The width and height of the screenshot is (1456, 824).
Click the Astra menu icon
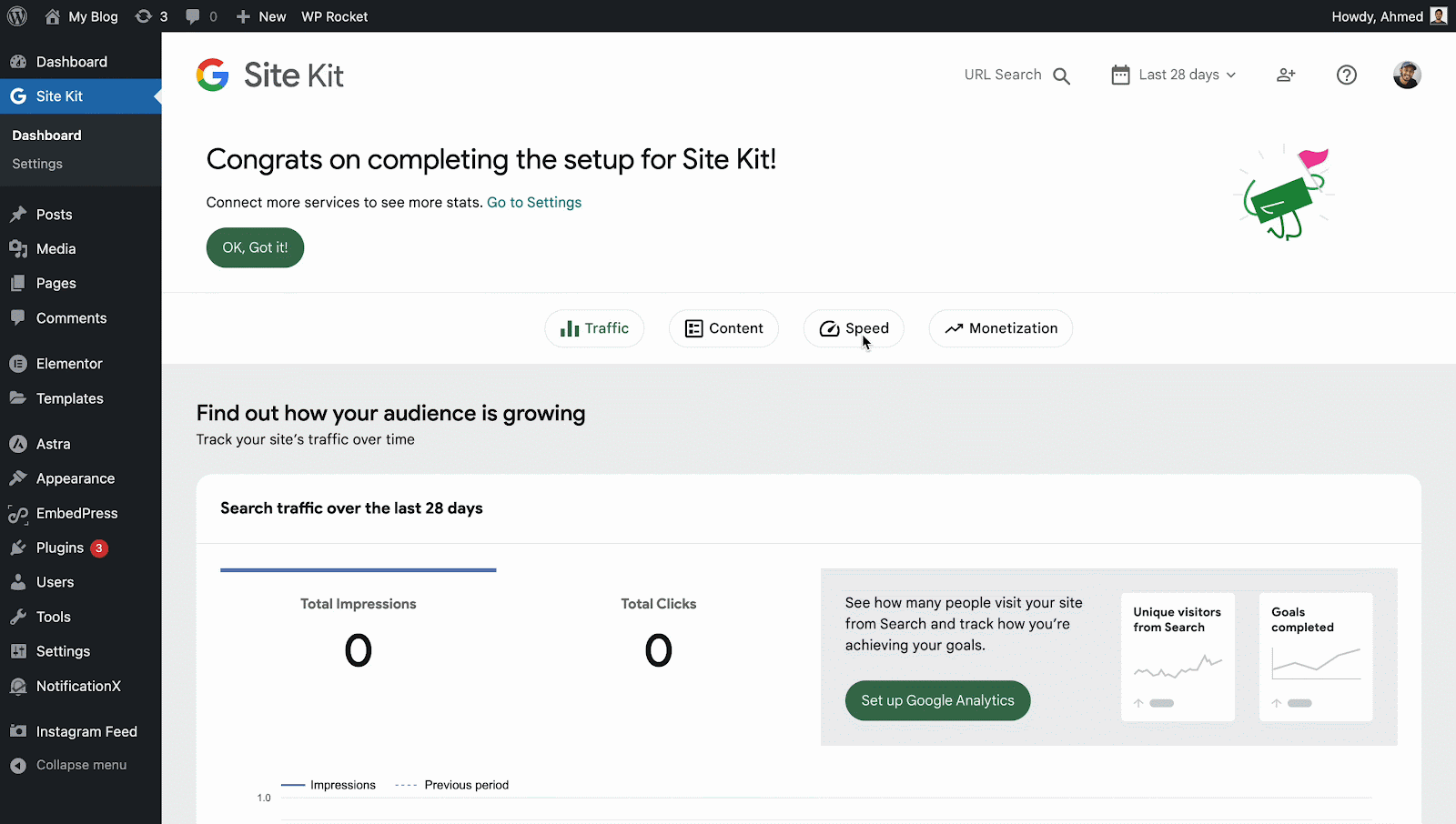click(x=18, y=444)
